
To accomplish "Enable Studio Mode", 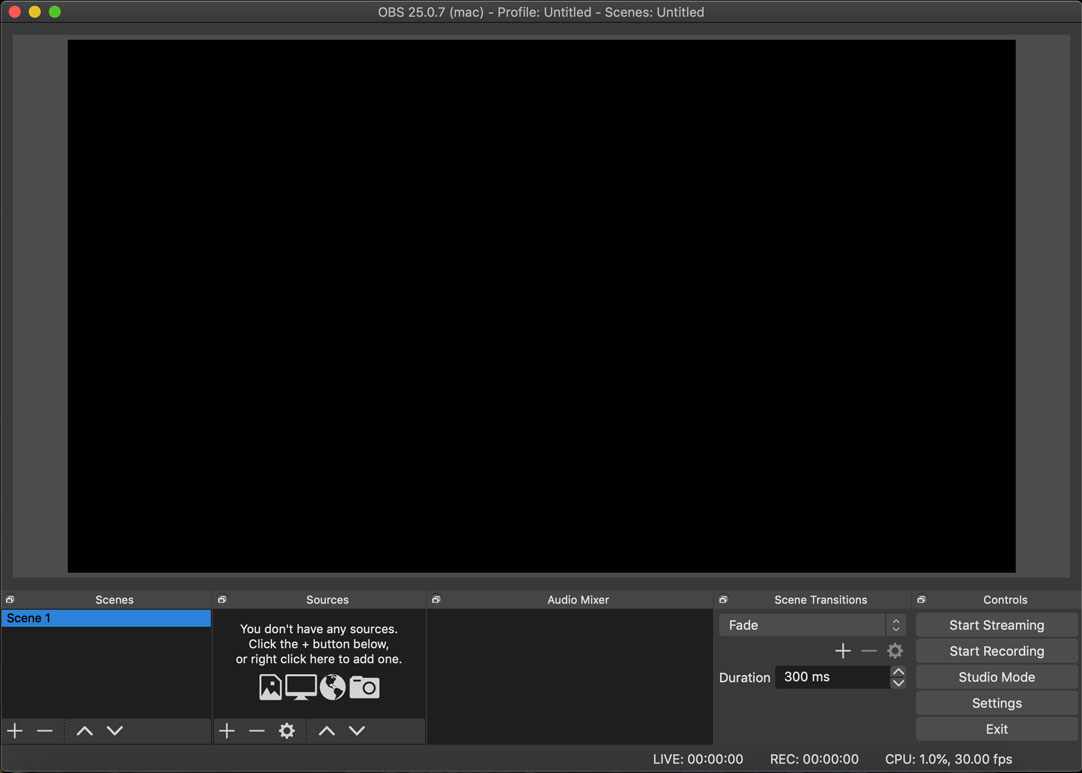I will (996, 677).
